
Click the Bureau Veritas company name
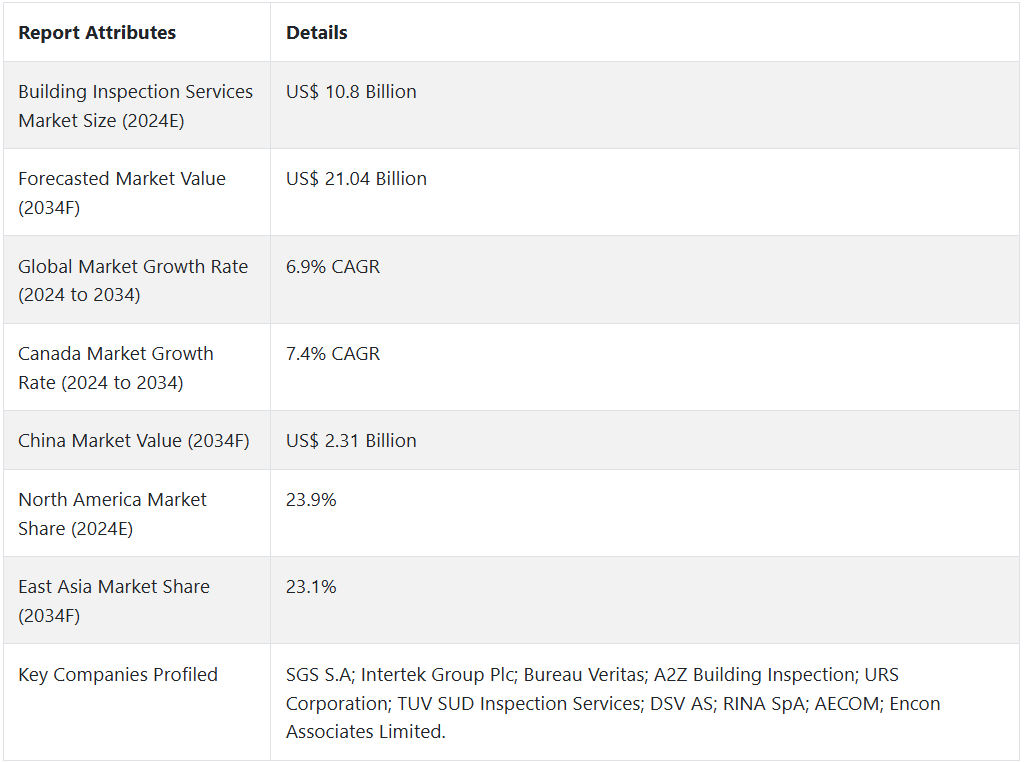[584, 675]
